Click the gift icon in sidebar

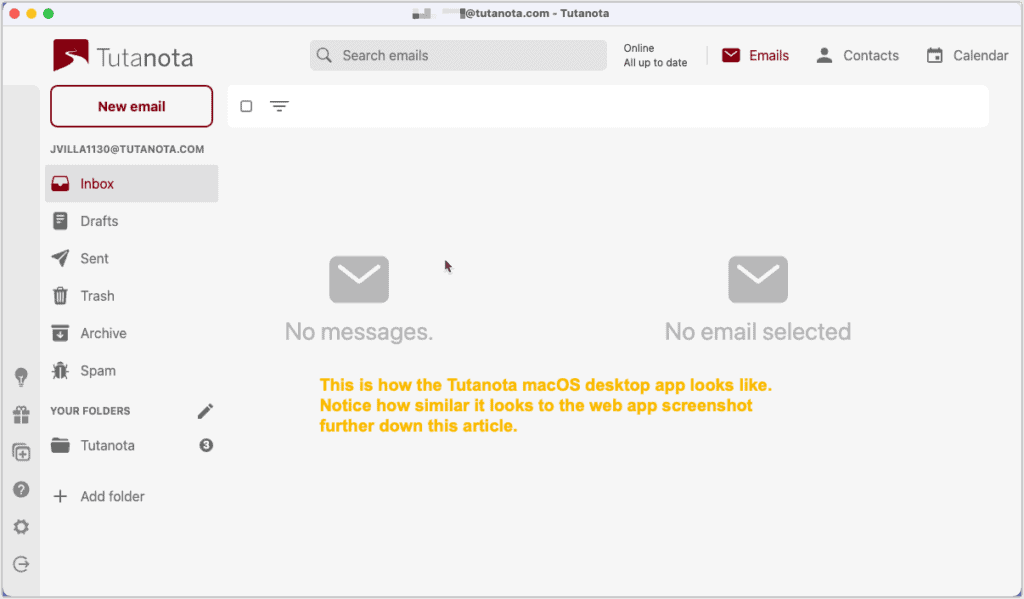click(x=21, y=415)
